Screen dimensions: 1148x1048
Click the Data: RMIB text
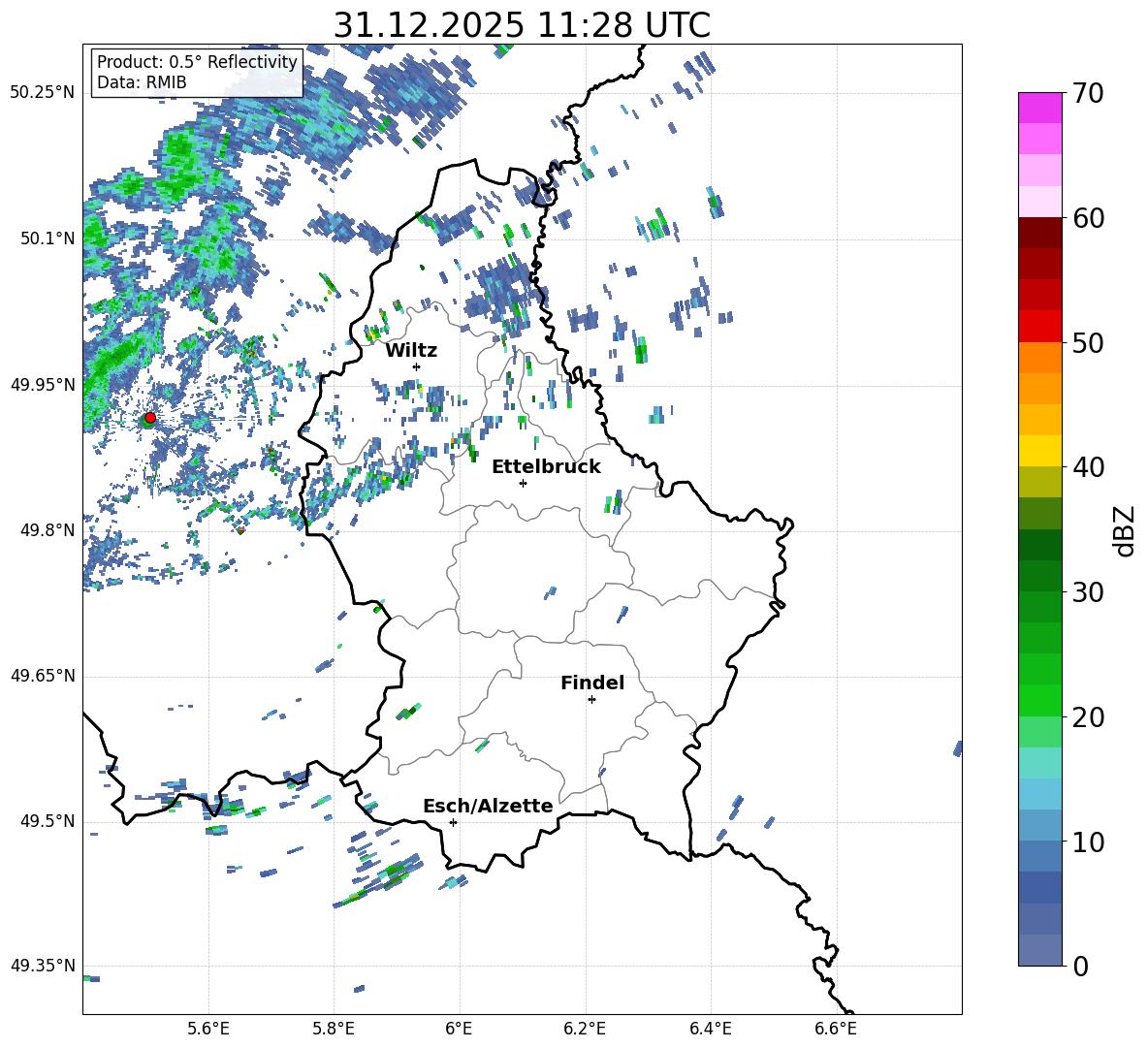click(142, 82)
